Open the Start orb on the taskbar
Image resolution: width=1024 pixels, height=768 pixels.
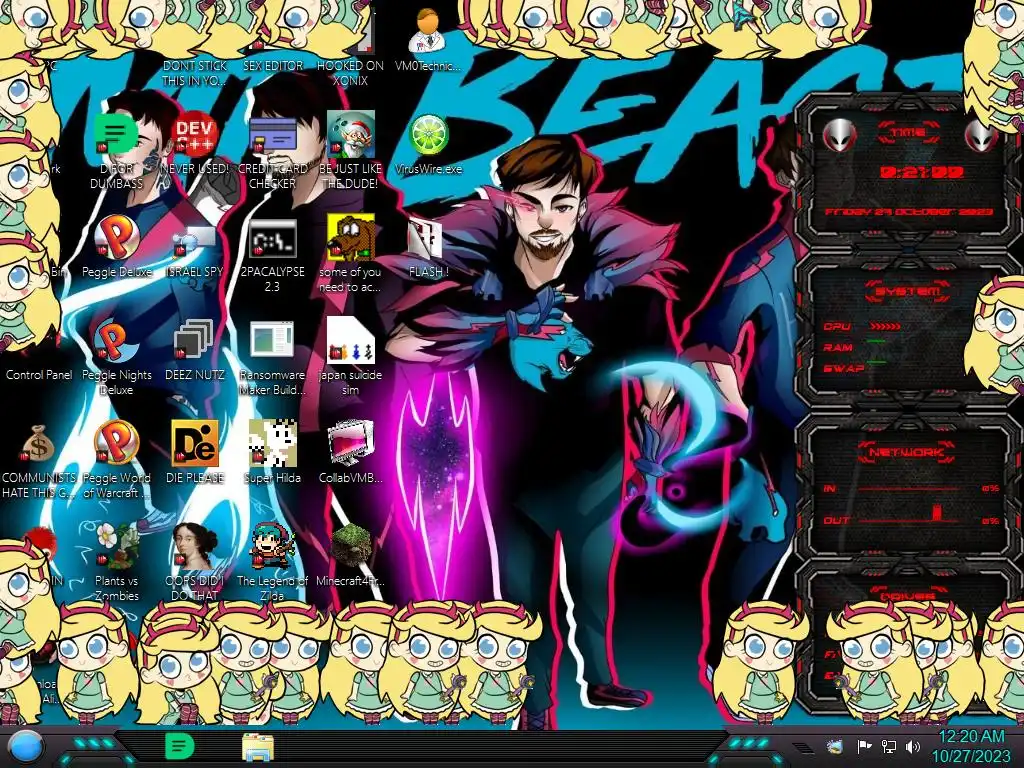tap(26, 747)
